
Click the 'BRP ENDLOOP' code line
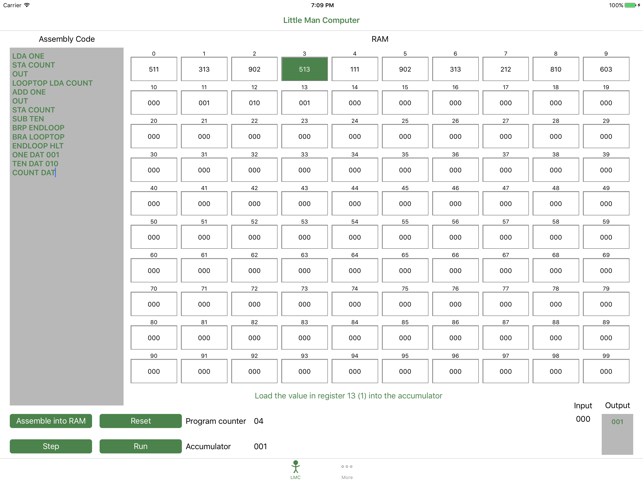pyautogui.click(x=38, y=128)
